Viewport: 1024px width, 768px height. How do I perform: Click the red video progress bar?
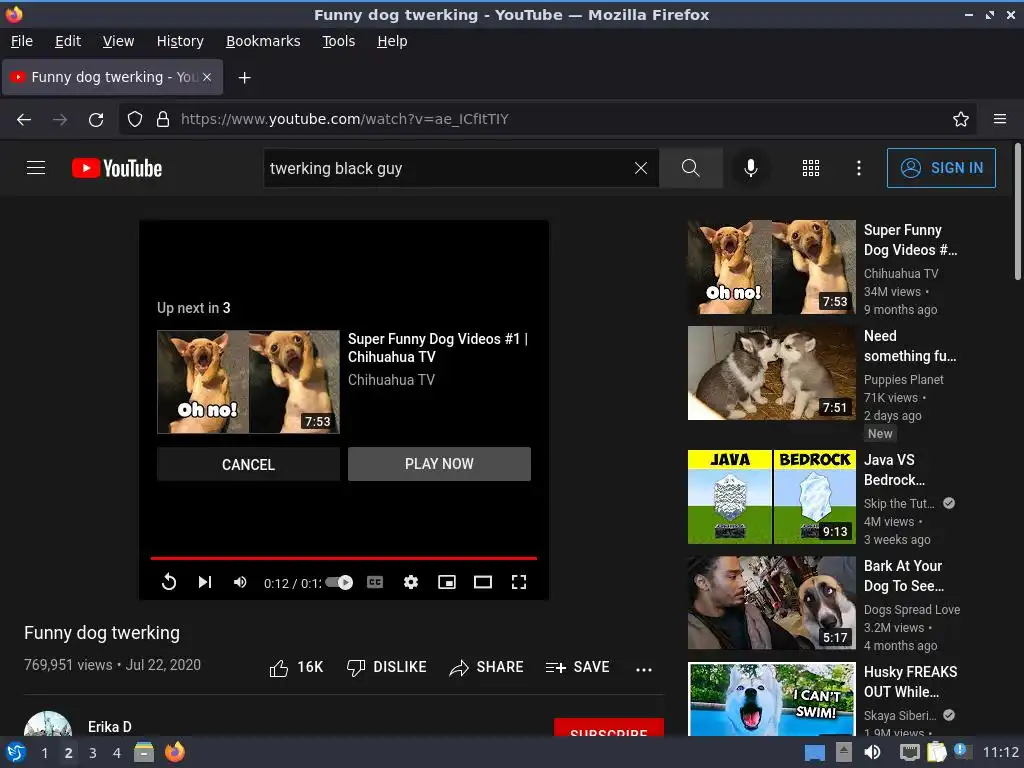pyautogui.click(x=344, y=558)
